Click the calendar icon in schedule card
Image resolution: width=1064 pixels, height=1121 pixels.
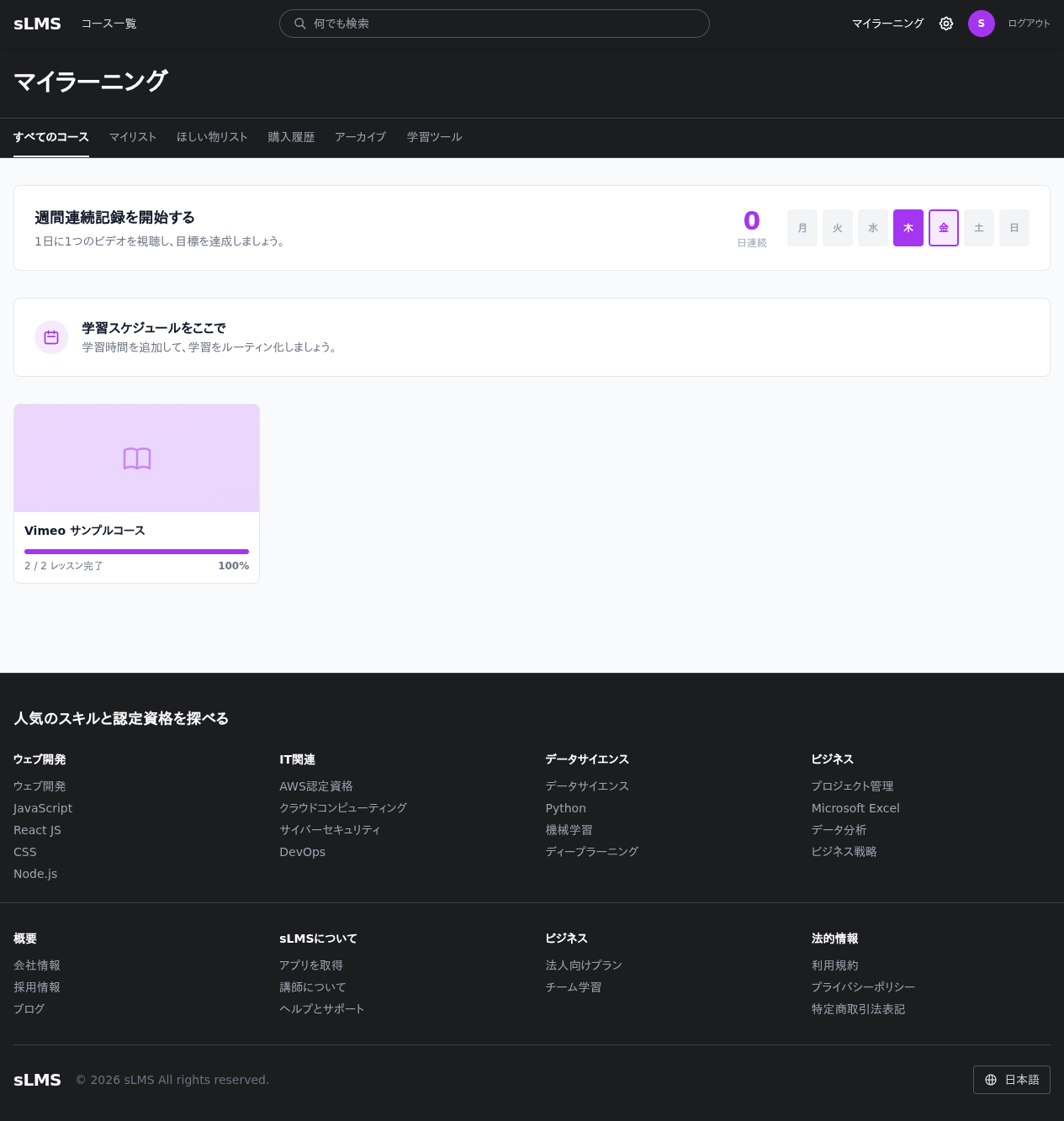(51, 337)
